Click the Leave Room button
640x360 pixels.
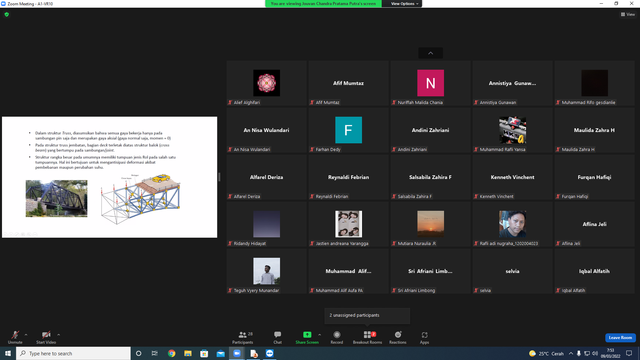click(620, 338)
